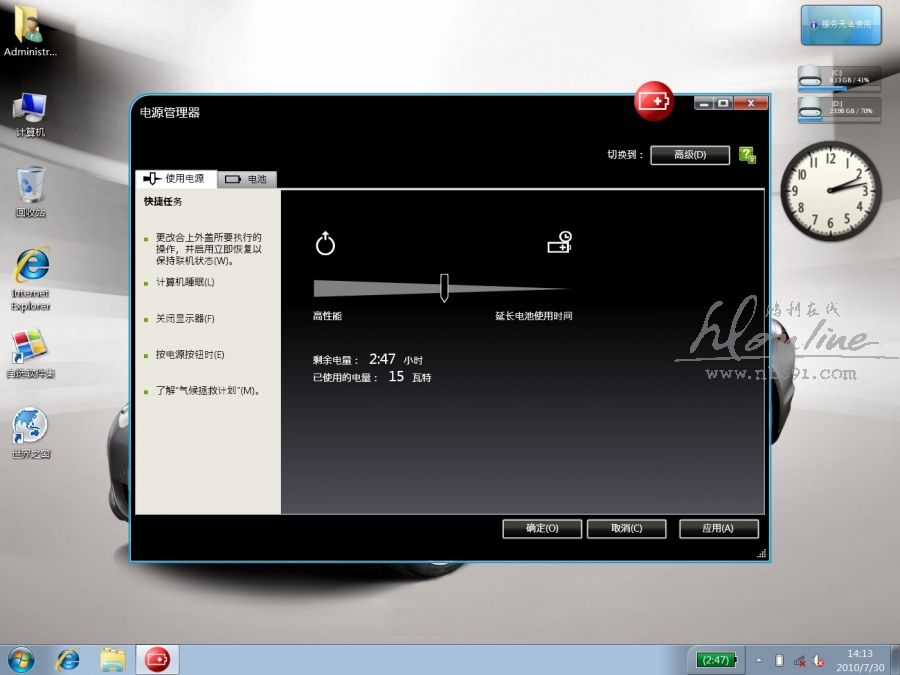Open the green help icon
This screenshot has height=675, width=900.
(x=747, y=155)
